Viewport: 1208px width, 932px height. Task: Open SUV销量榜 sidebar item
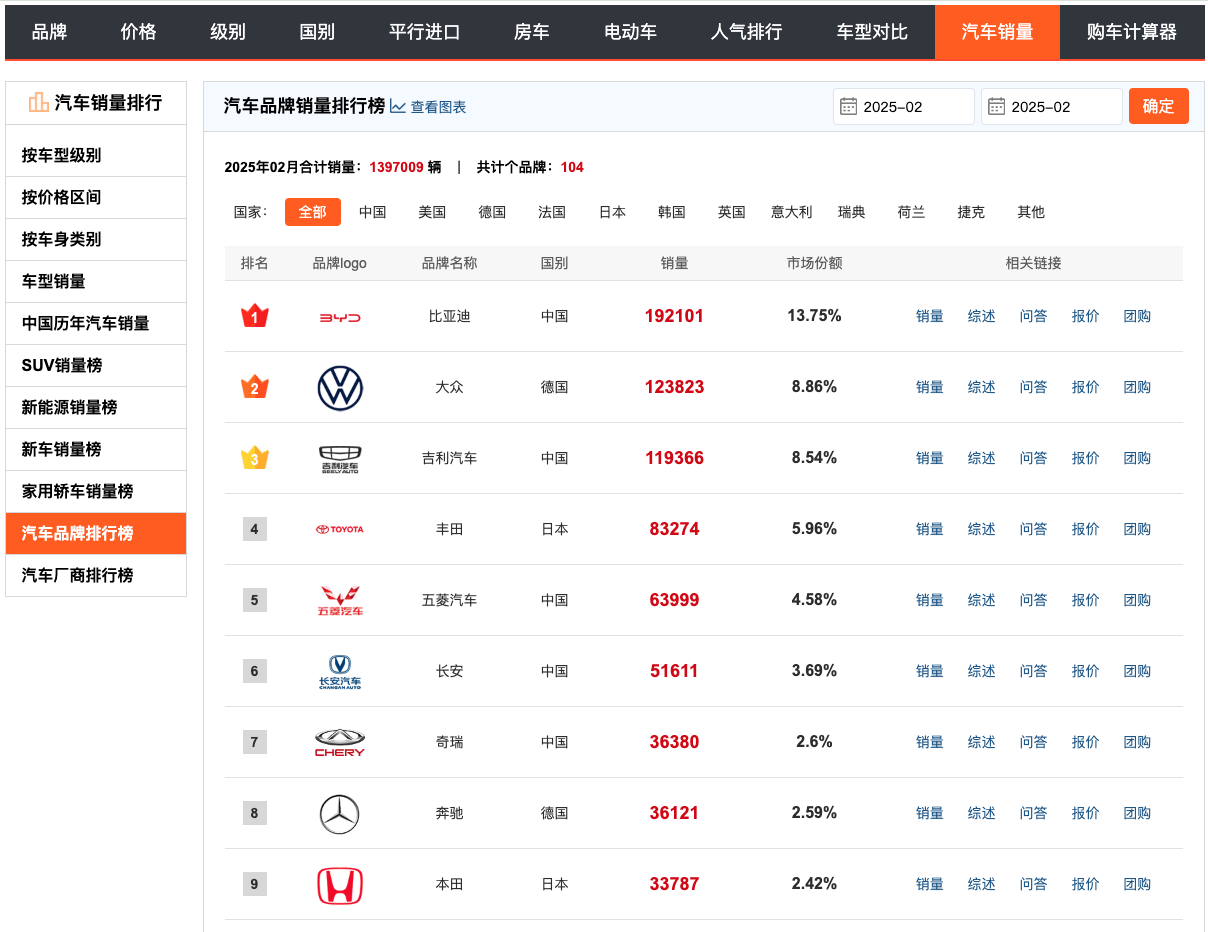pyautogui.click(x=96, y=365)
